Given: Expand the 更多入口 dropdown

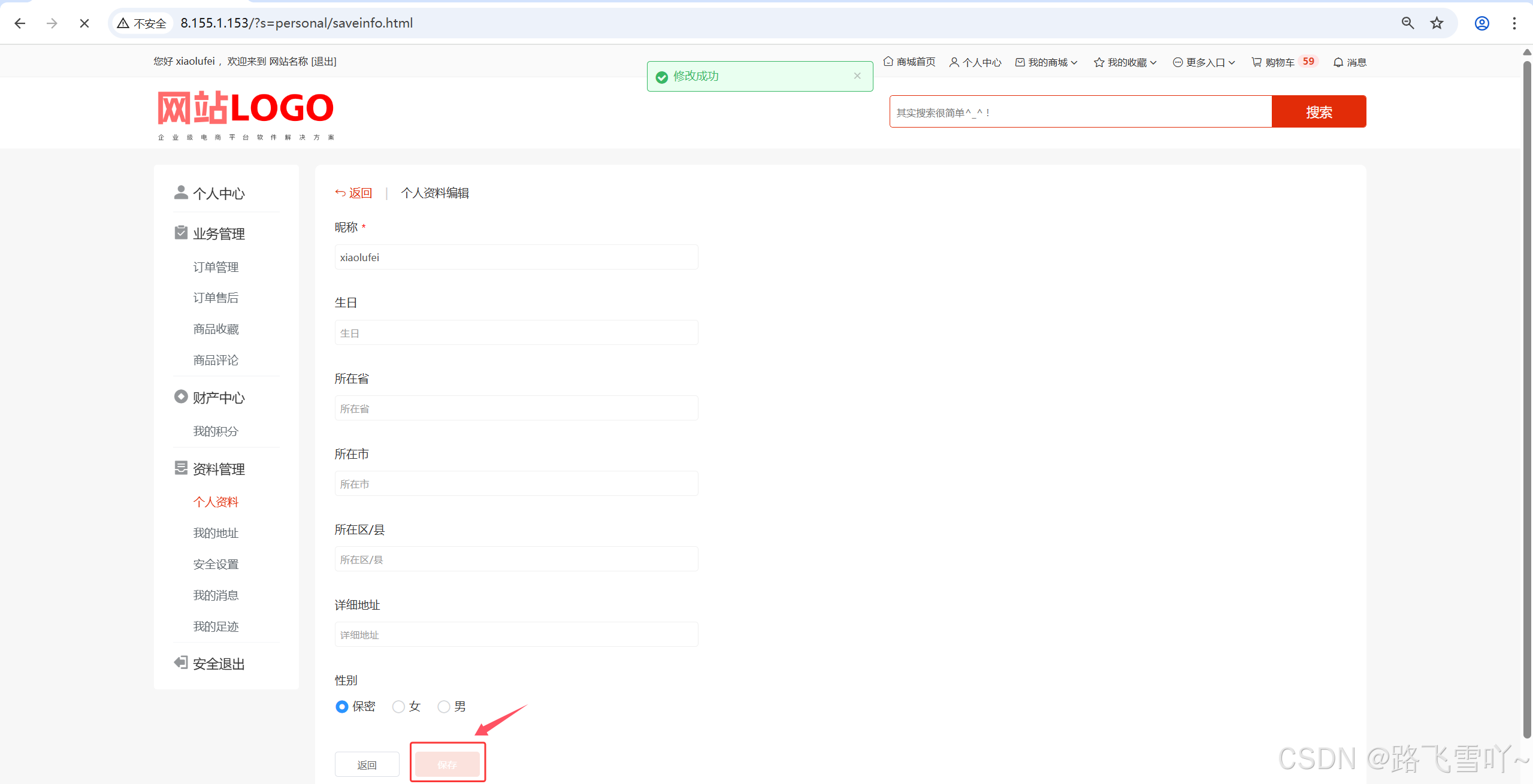Looking at the screenshot, I should point(1204,62).
